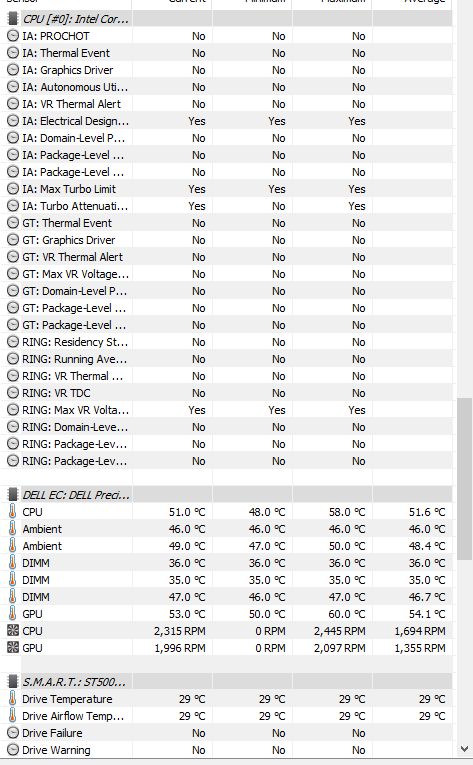Select the GT: Domain-Level P... sensor label
Viewport: 473px width, 765px height.
click(x=75, y=291)
